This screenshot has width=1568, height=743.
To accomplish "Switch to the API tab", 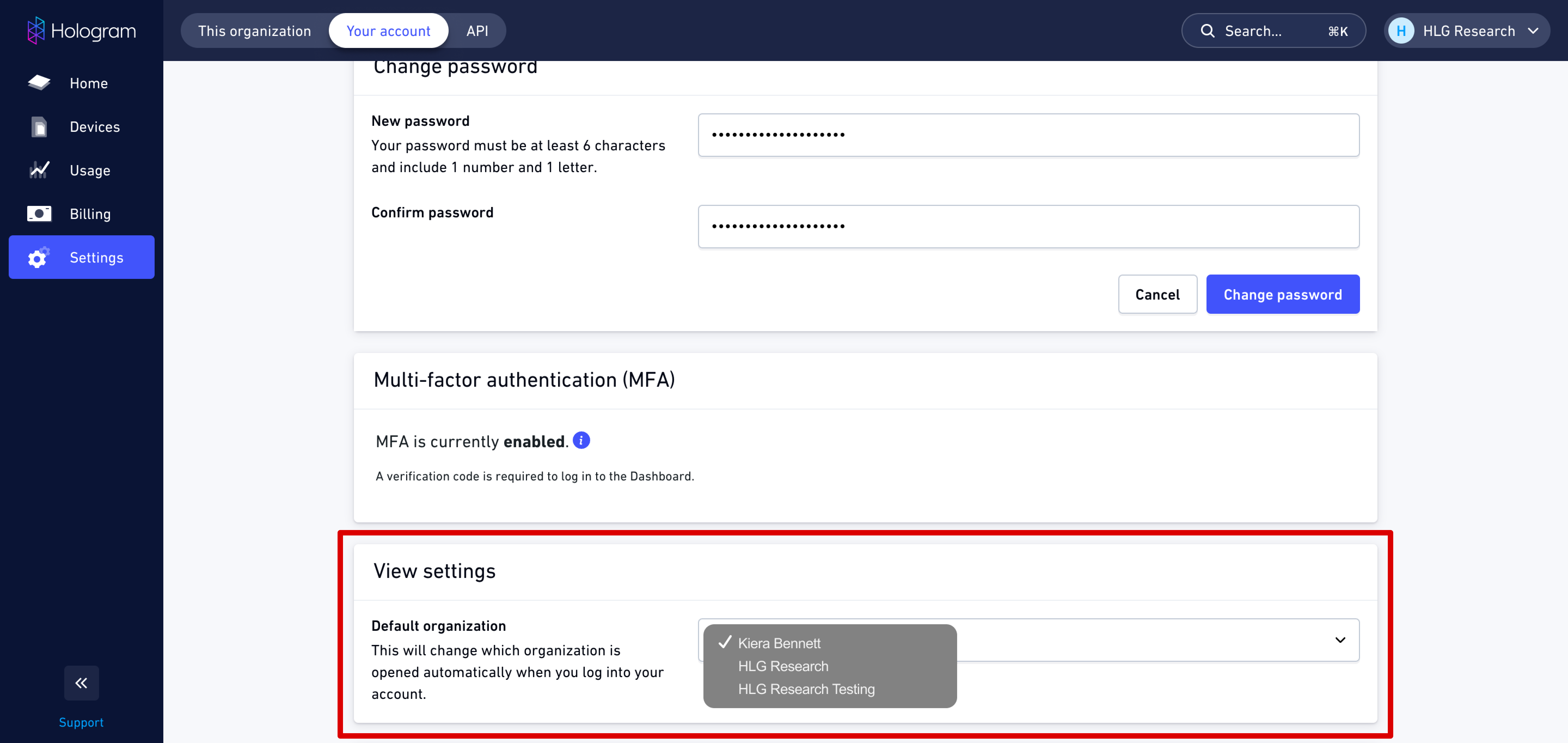I will tap(477, 31).
